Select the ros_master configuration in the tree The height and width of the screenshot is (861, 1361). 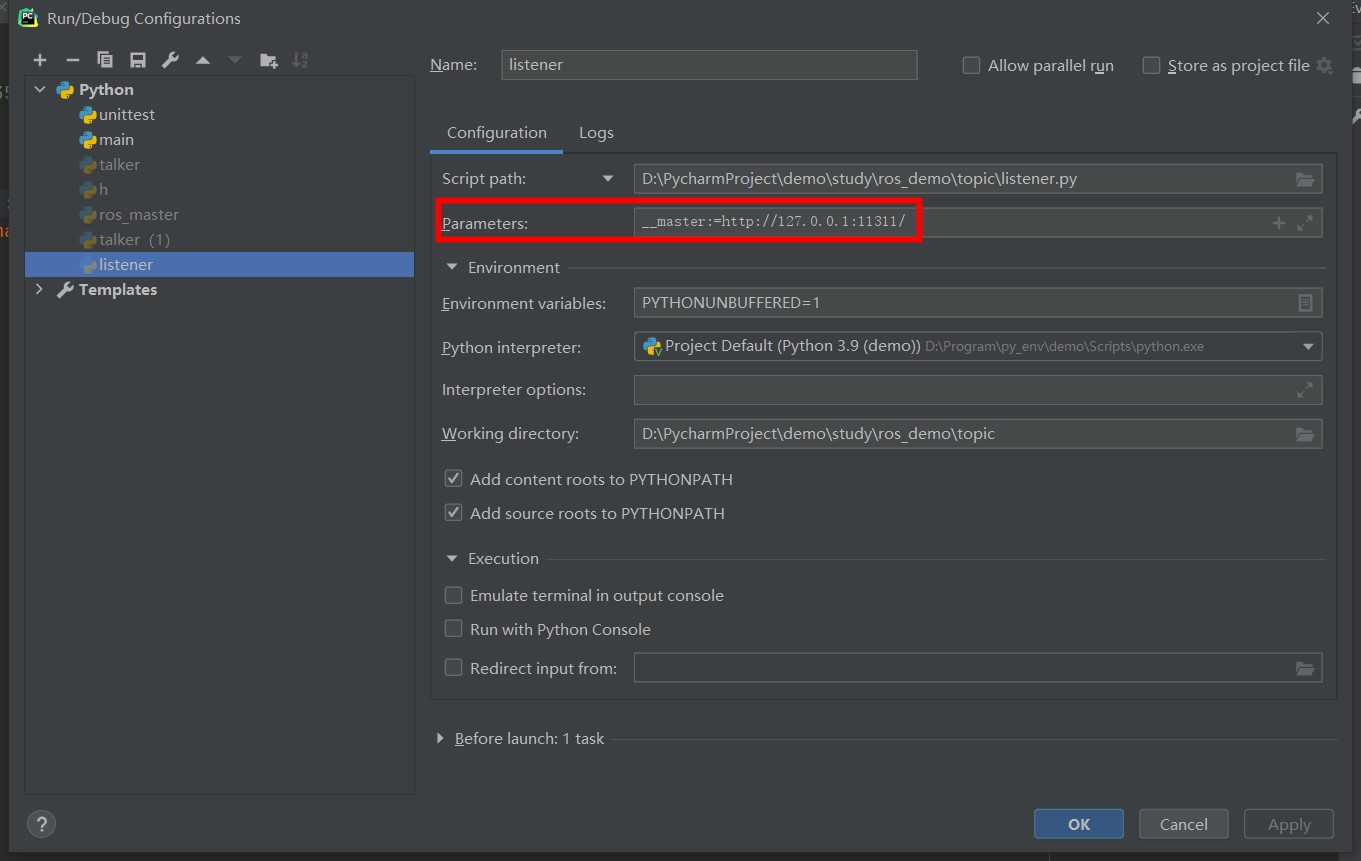pyautogui.click(x=138, y=215)
